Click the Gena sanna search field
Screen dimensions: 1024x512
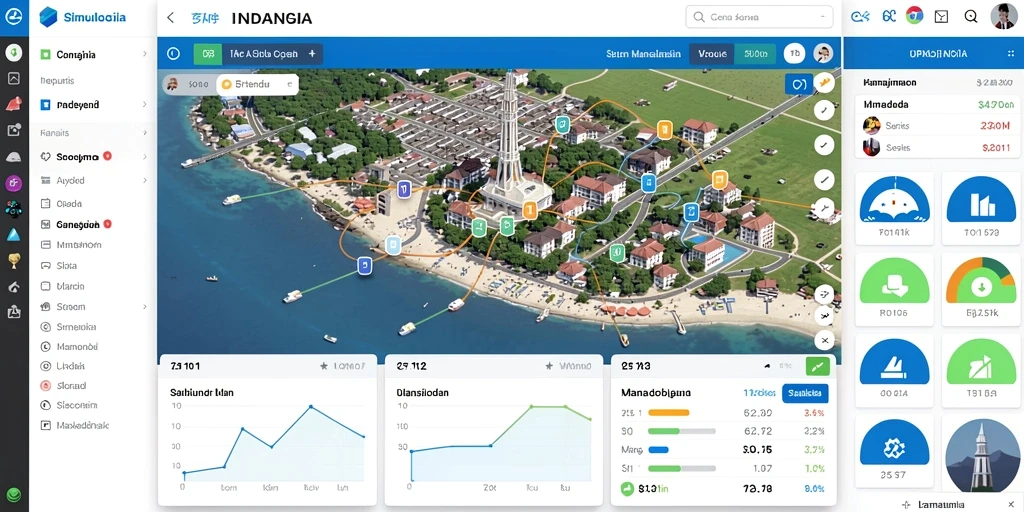click(x=760, y=17)
